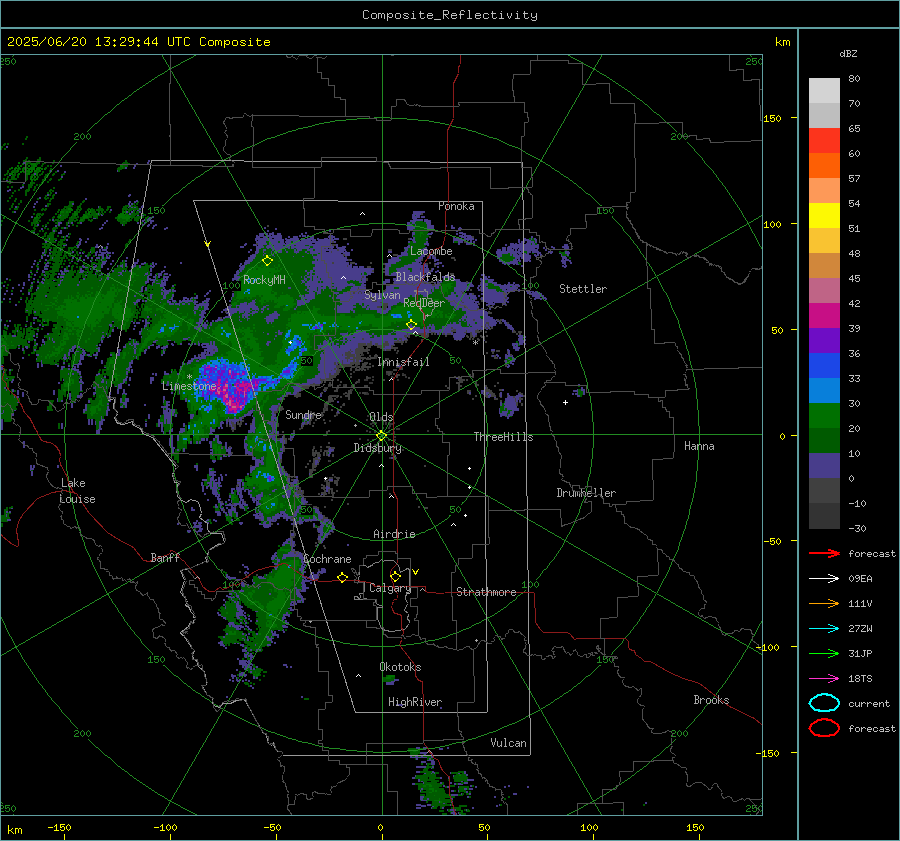
Task: Click the Drumheller town label
Action: coord(586,493)
